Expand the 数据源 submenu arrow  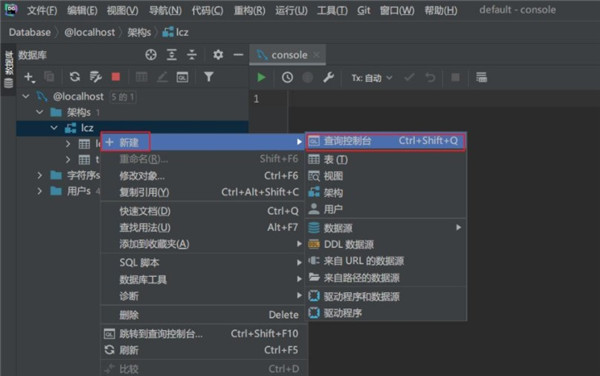pos(458,228)
